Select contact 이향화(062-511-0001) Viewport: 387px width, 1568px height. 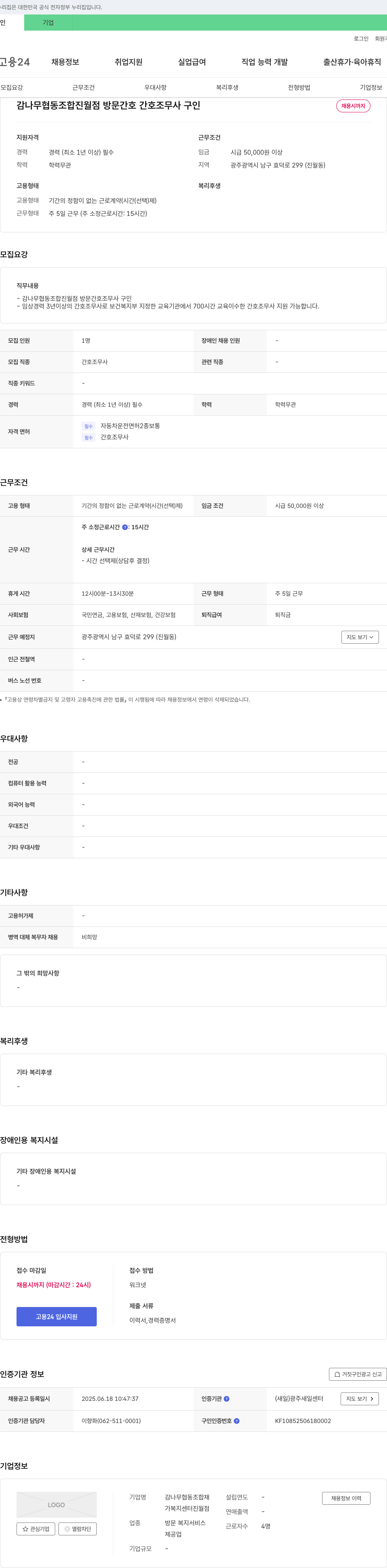[x=111, y=1421]
